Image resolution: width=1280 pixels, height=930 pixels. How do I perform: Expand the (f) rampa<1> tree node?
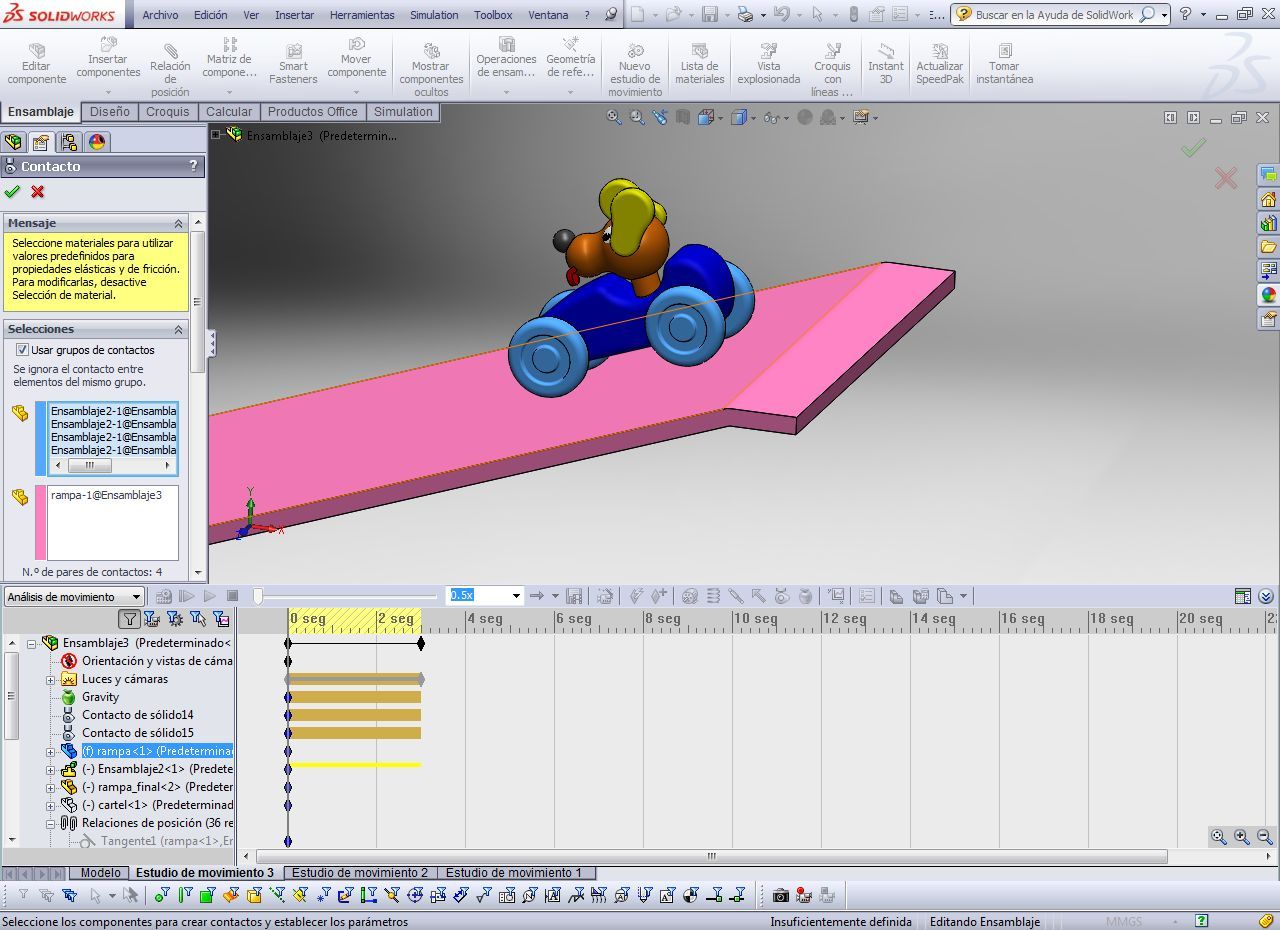coord(51,752)
